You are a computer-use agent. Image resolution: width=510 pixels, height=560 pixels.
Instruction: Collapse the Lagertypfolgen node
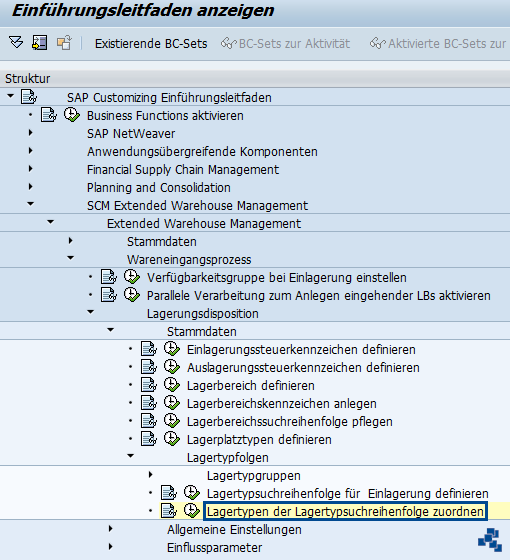point(130,456)
